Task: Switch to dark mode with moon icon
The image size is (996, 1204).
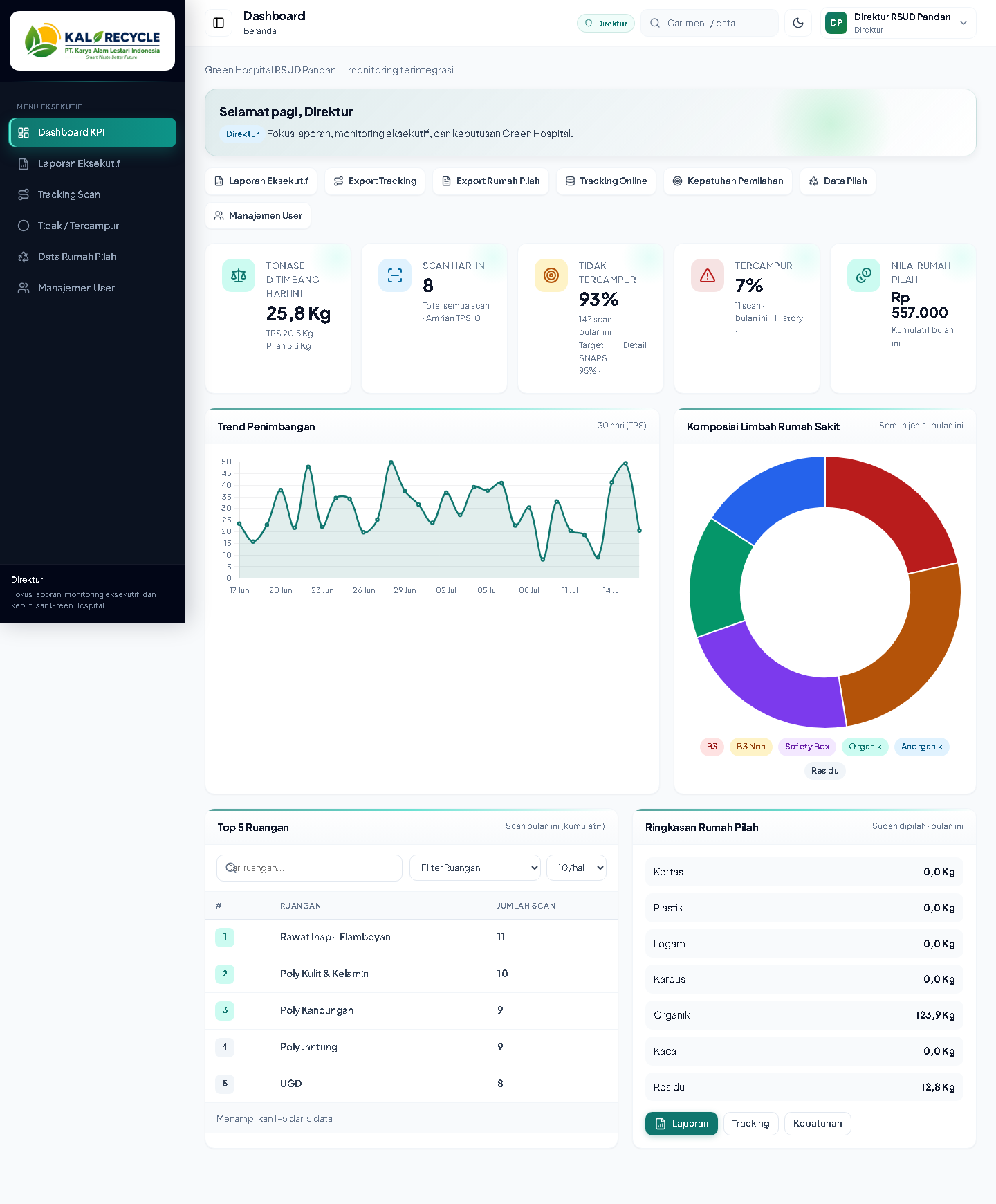Action: (x=798, y=23)
